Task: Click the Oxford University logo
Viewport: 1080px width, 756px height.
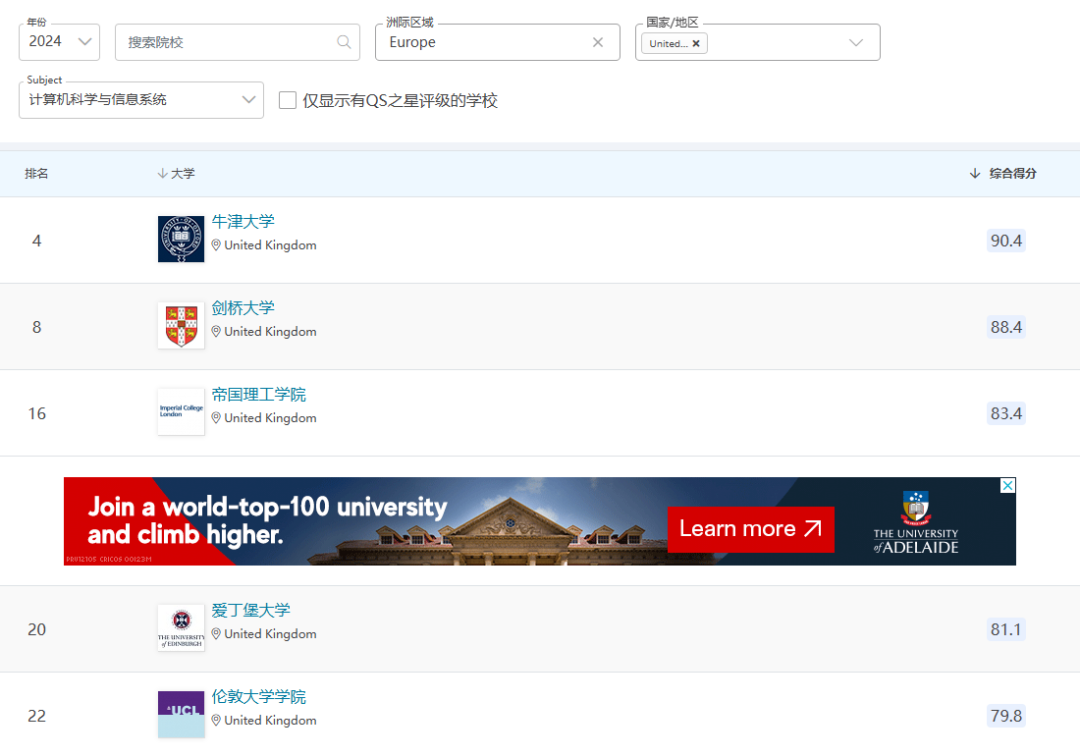Action: pyautogui.click(x=181, y=239)
